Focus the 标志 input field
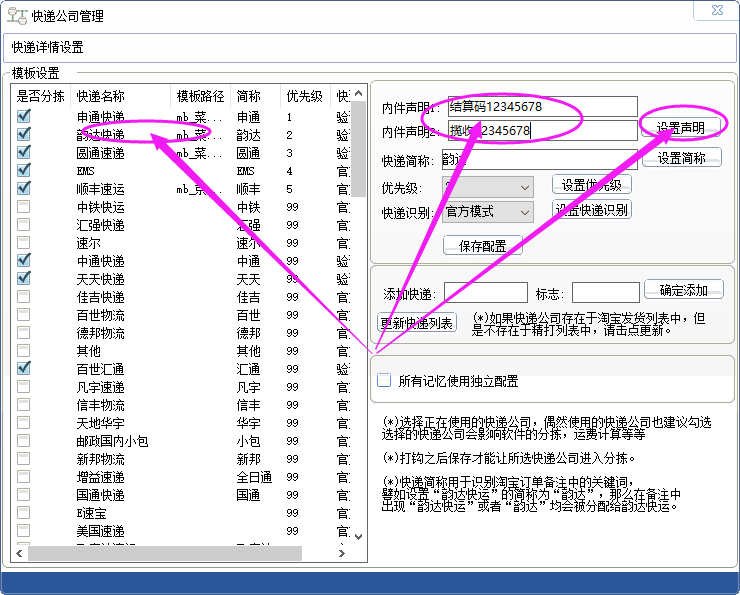Viewport: 740px width, 595px height. tap(606, 293)
